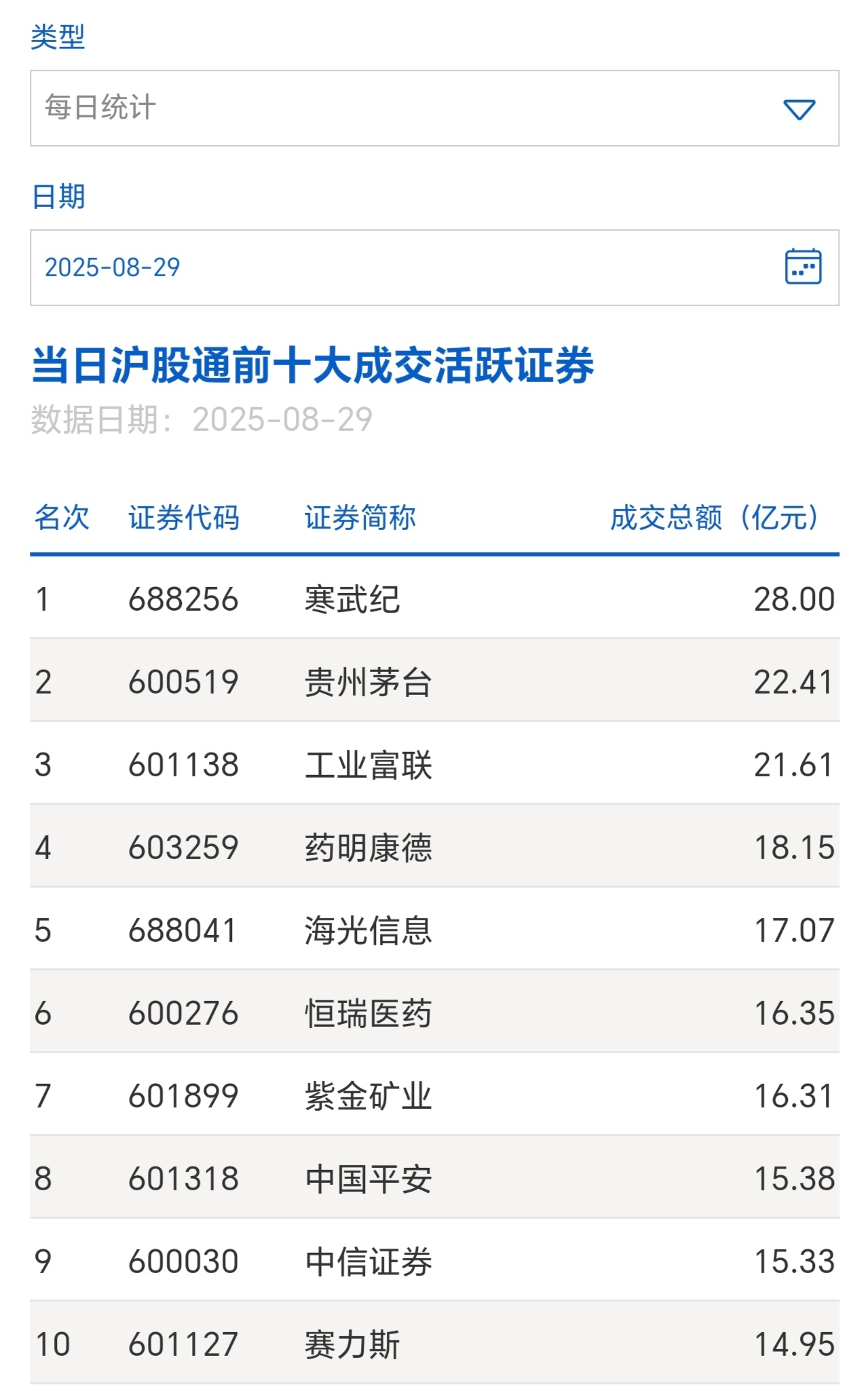Select the 工业富联 security name
The height and width of the screenshot is (1400, 868).
[x=369, y=765]
